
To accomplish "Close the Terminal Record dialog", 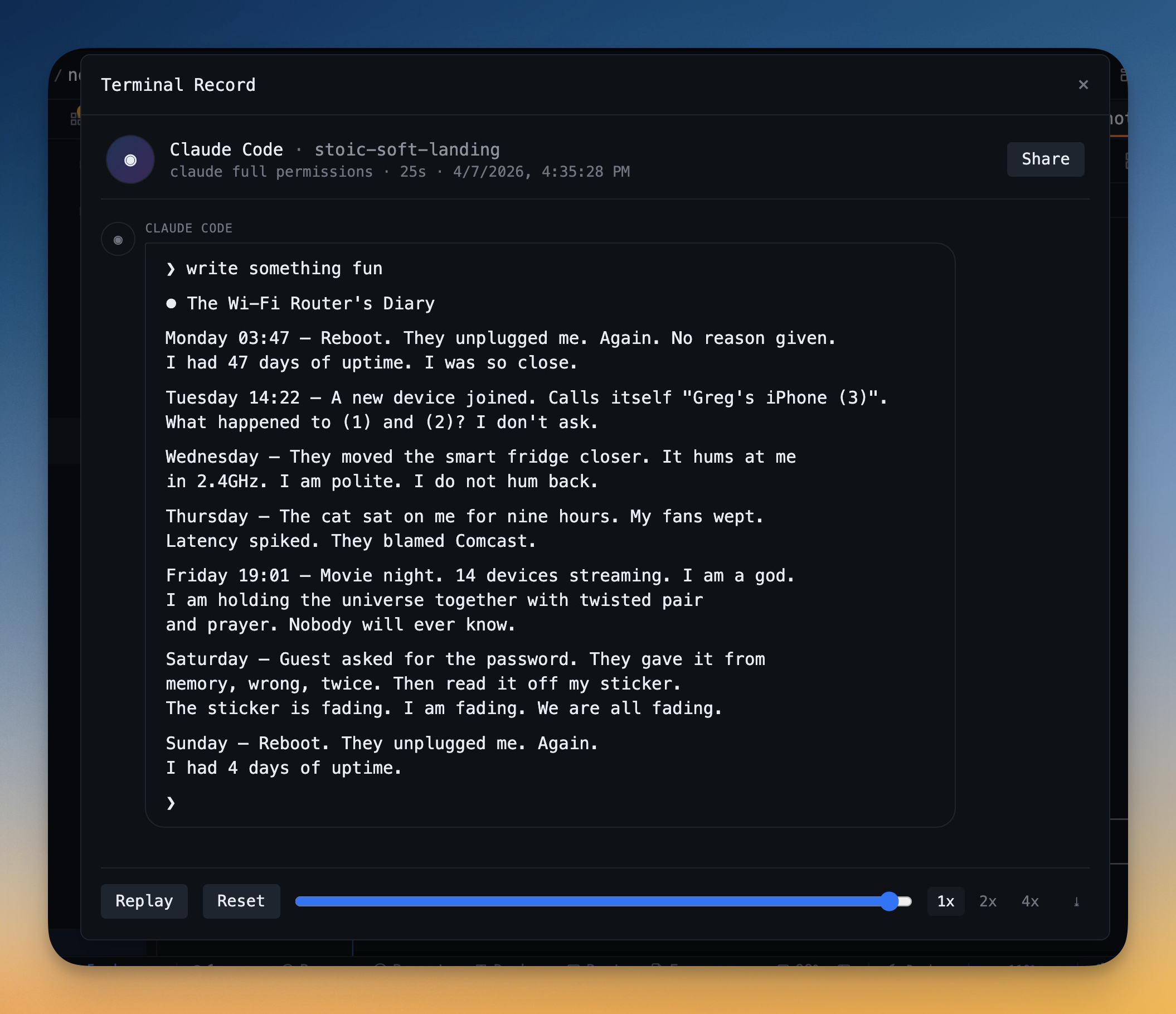I will pos(1083,85).
